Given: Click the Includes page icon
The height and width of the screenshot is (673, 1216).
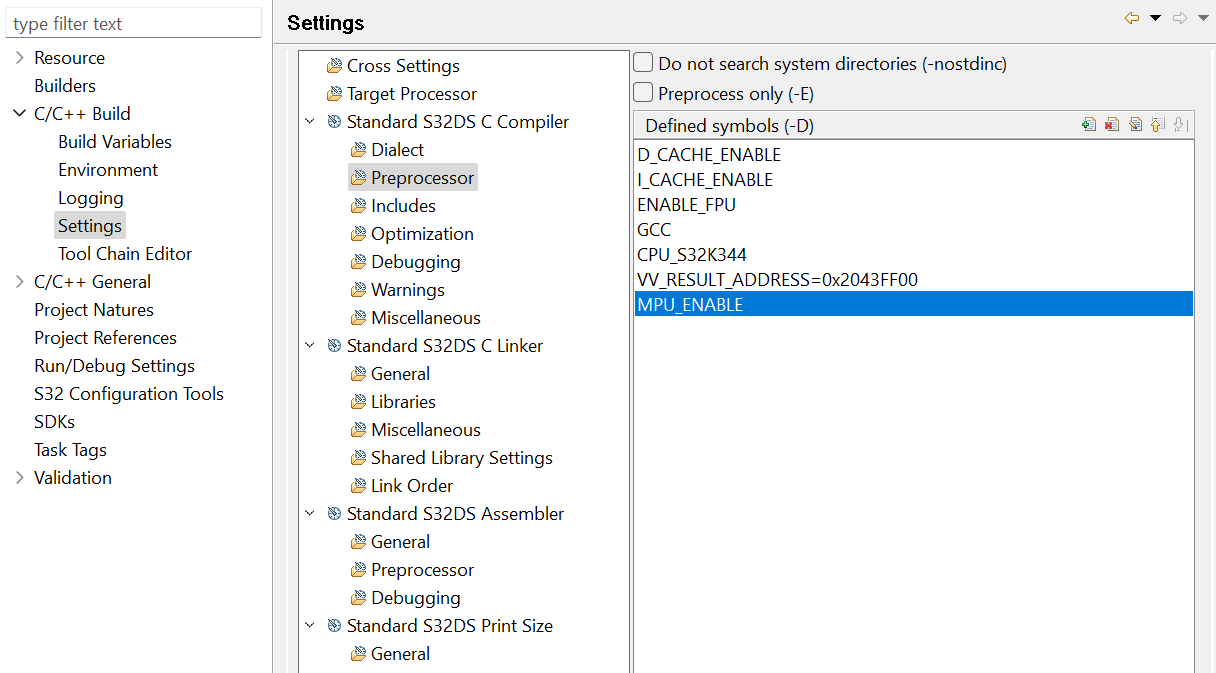Looking at the screenshot, I should click(358, 206).
